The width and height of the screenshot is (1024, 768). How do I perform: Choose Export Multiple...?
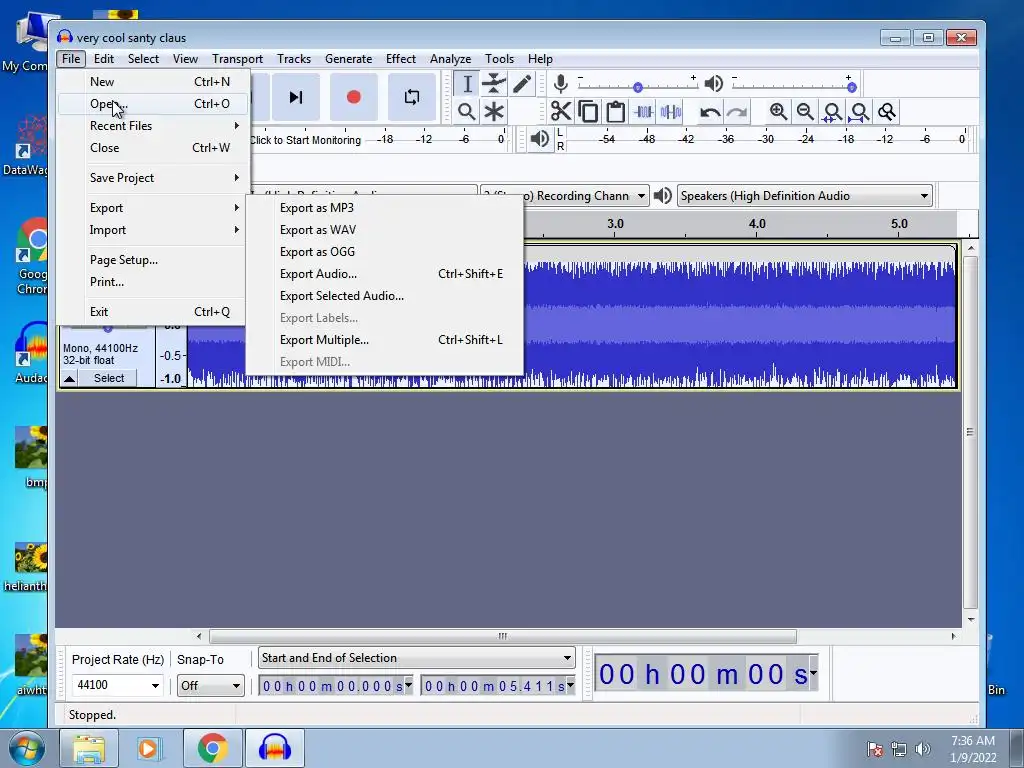[385, 340]
